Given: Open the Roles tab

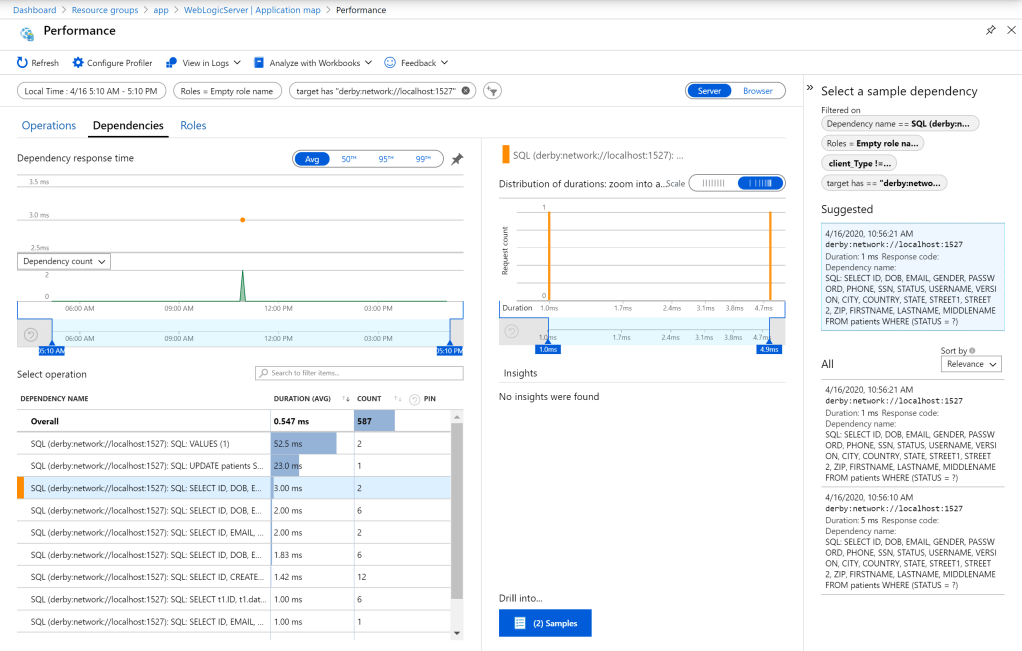Looking at the screenshot, I should 193,126.
